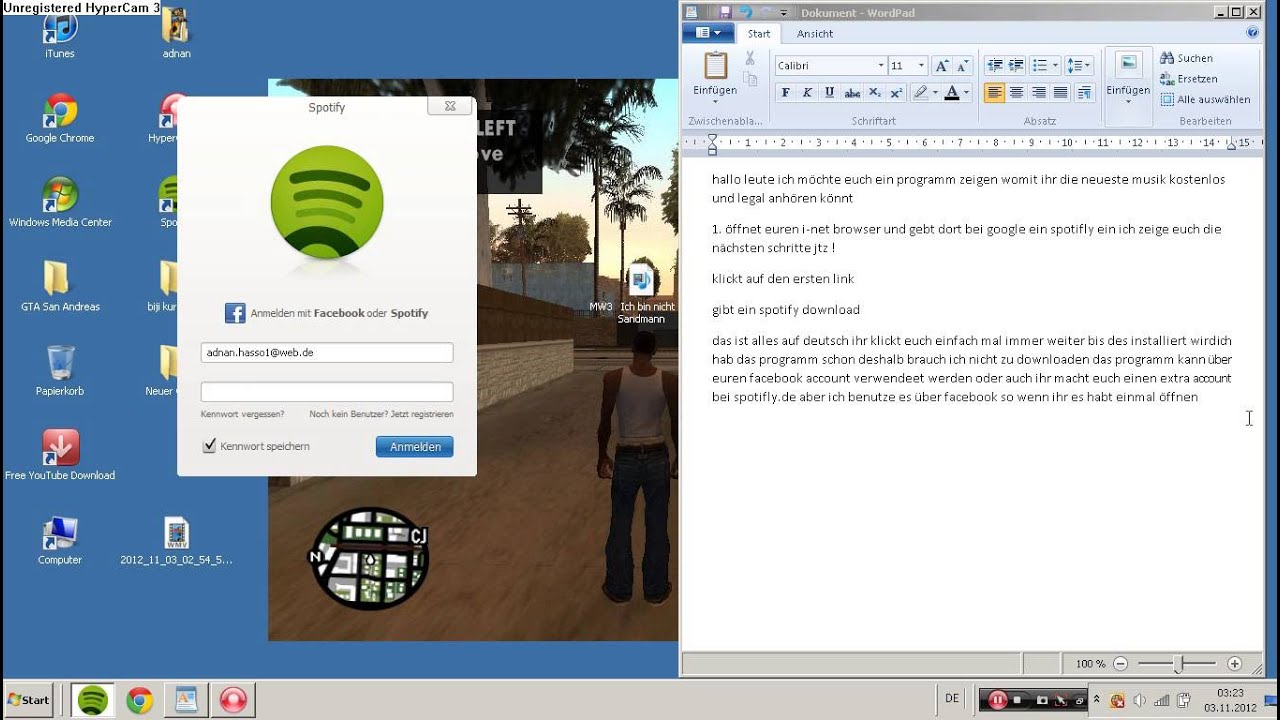The width and height of the screenshot is (1280, 720).
Task: Click the Anmelden login button
Action: point(415,447)
